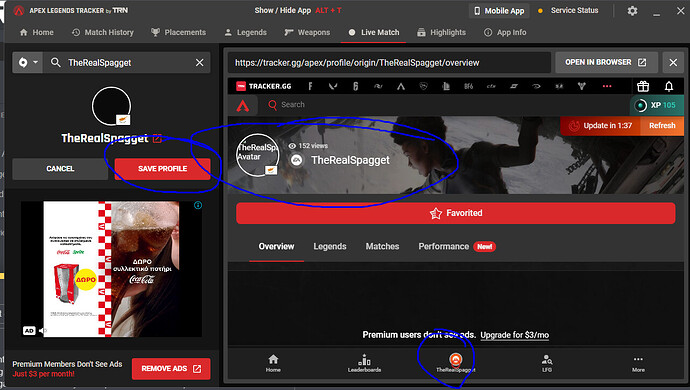Clear the TheRealSpagget search field

click(x=199, y=63)
